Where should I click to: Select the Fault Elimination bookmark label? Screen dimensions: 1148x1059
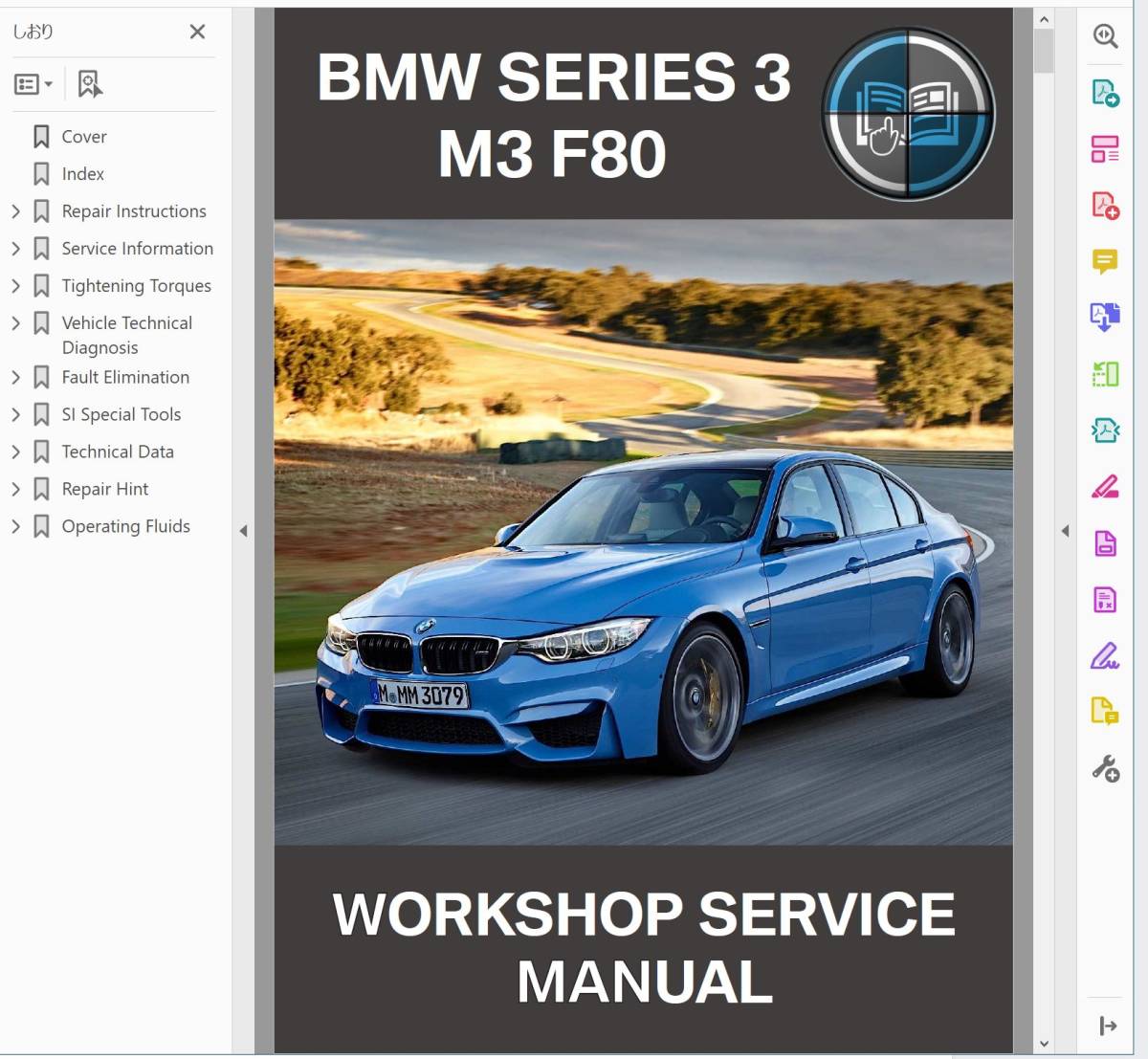125,378
